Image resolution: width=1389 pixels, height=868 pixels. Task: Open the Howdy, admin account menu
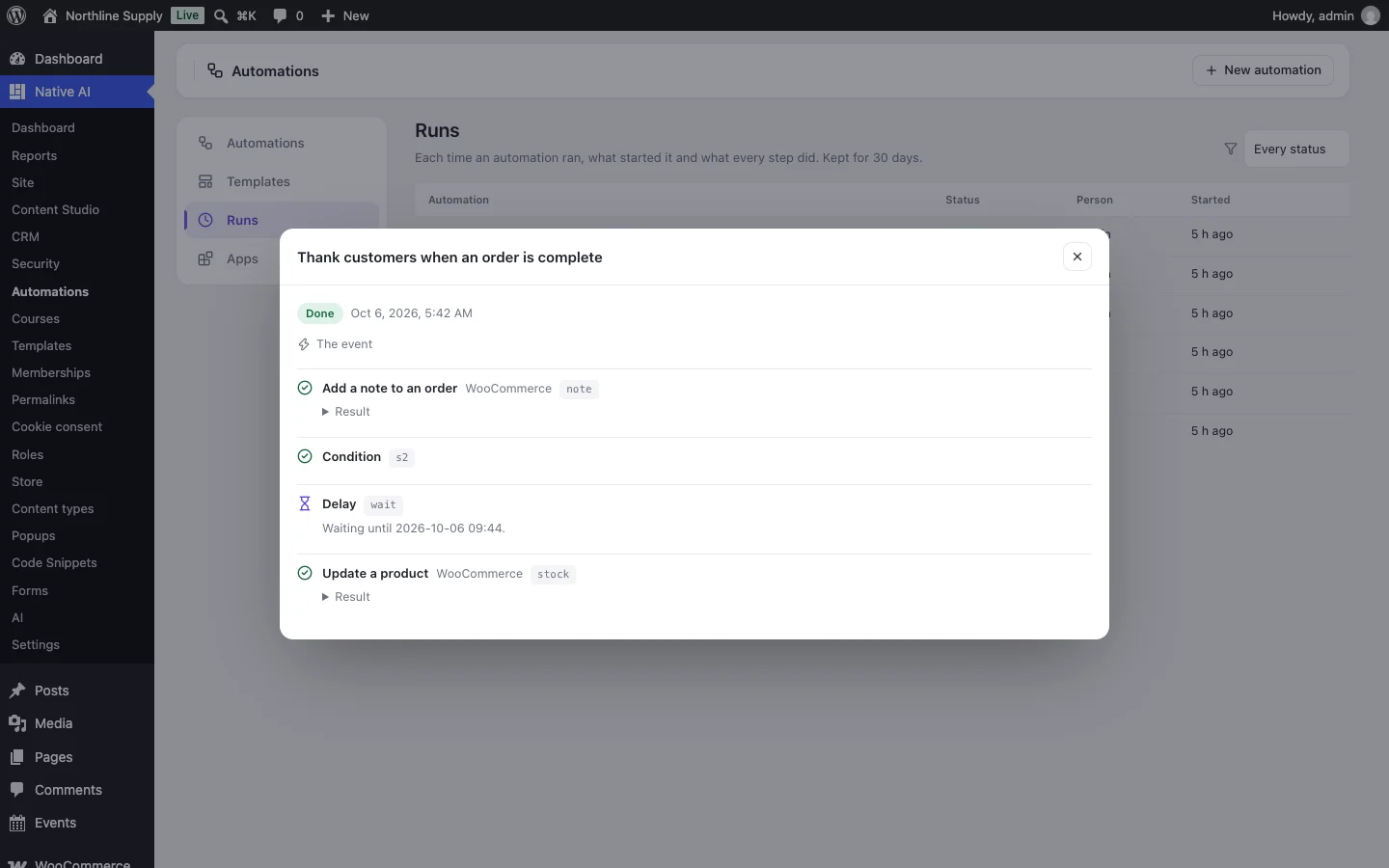tap(1326, 15)
